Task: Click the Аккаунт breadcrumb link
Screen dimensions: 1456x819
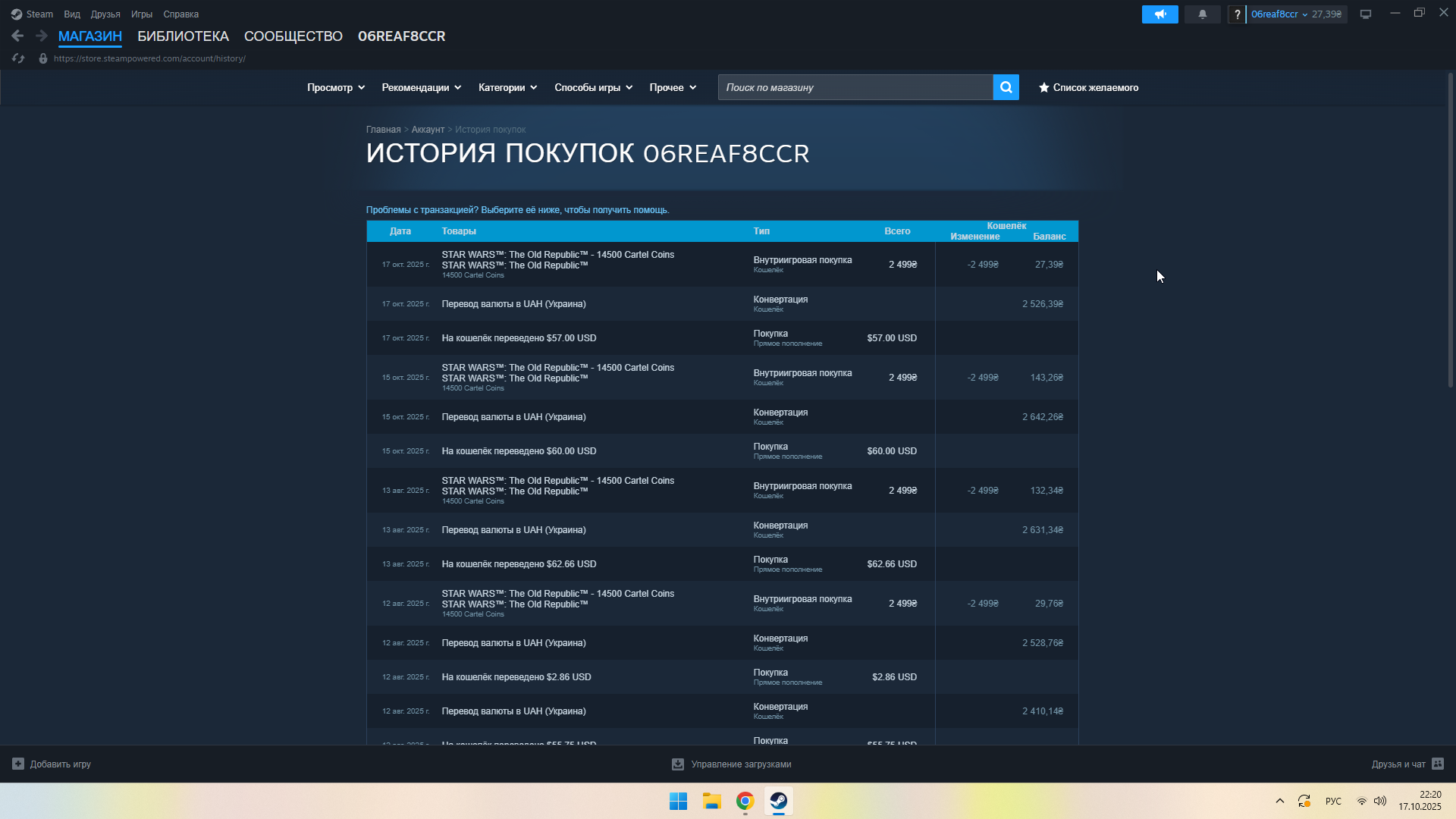Action: pos(428,130)
